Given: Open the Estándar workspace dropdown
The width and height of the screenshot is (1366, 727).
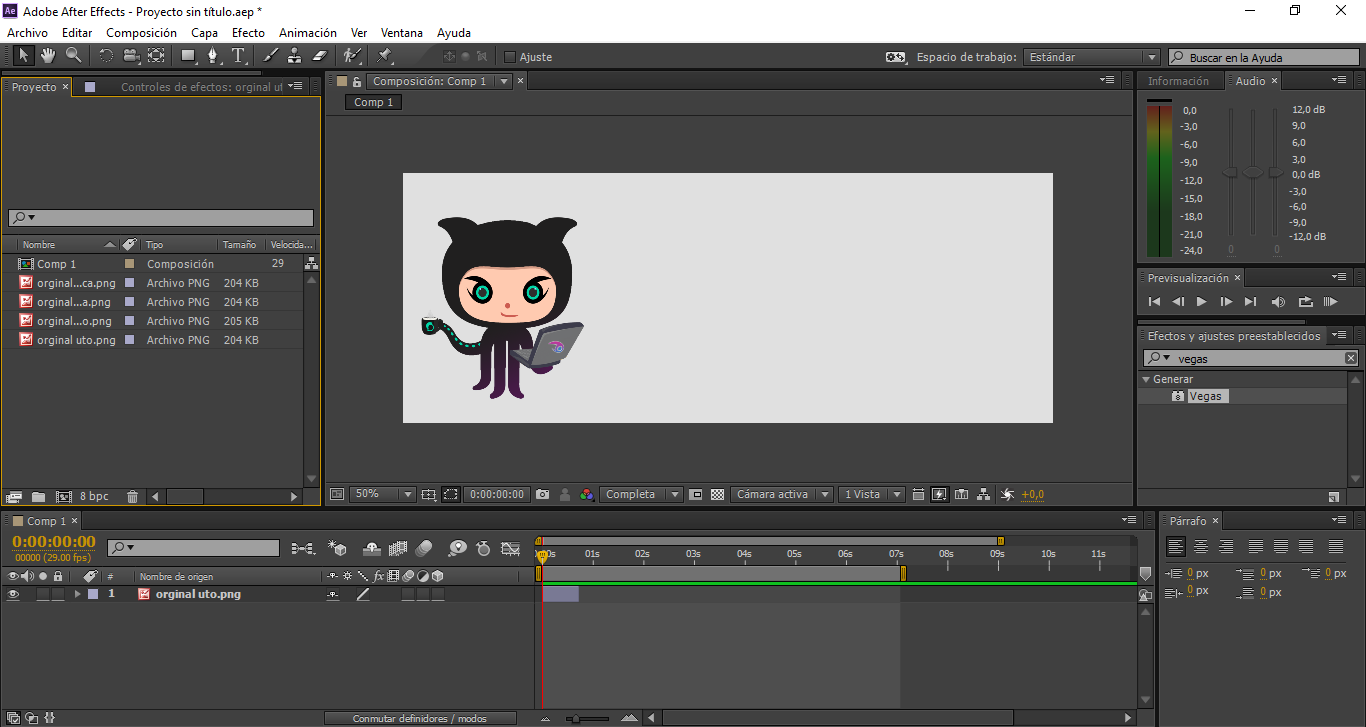Looking at the screenshot, I should [1091, 57].
